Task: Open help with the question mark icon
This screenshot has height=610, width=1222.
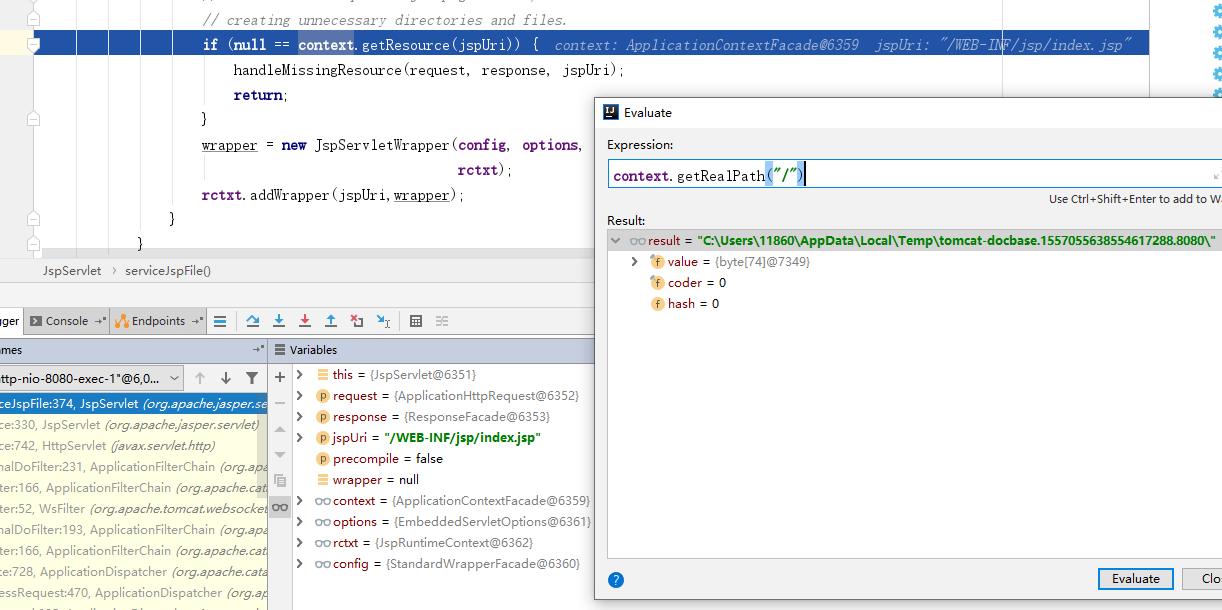Action: (x=616, y=579)
